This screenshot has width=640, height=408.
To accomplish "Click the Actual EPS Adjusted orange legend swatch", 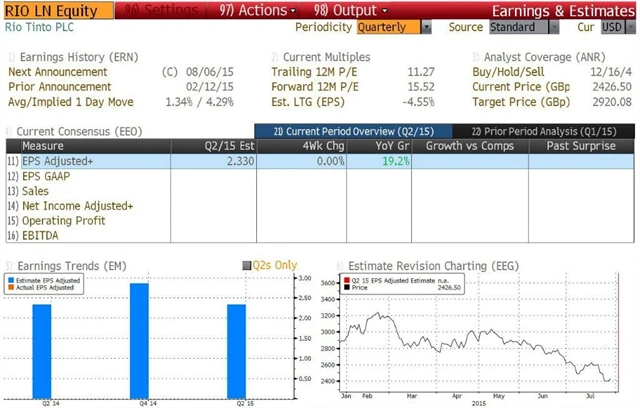I will coord(12,289).
